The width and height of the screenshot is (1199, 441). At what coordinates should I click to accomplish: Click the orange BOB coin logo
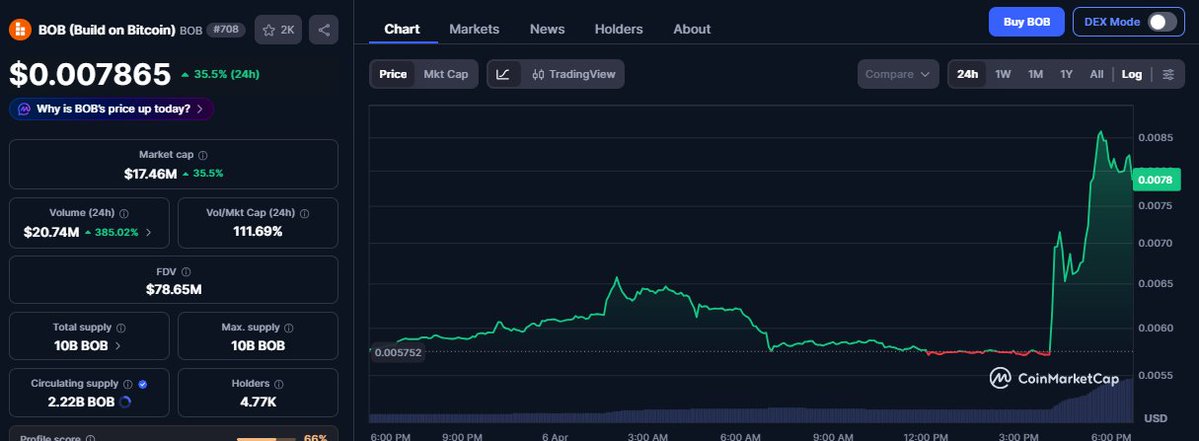coord(19,30)
